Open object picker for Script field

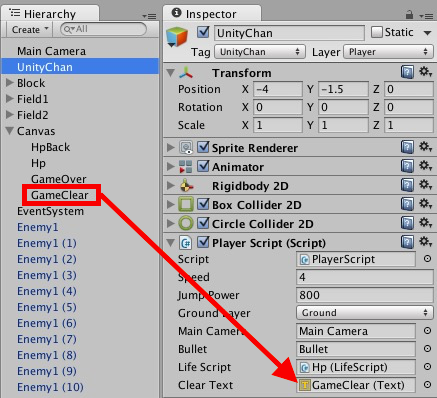[x=427, y=259]
